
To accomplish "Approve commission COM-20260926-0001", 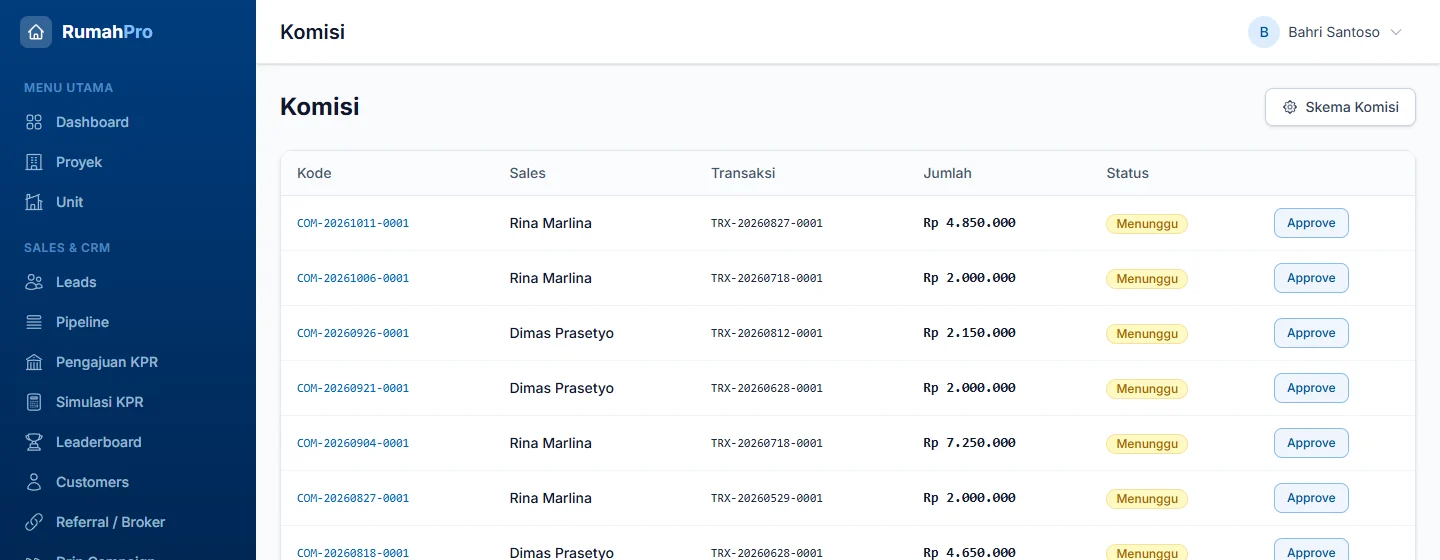I will tap(1311, 333).
